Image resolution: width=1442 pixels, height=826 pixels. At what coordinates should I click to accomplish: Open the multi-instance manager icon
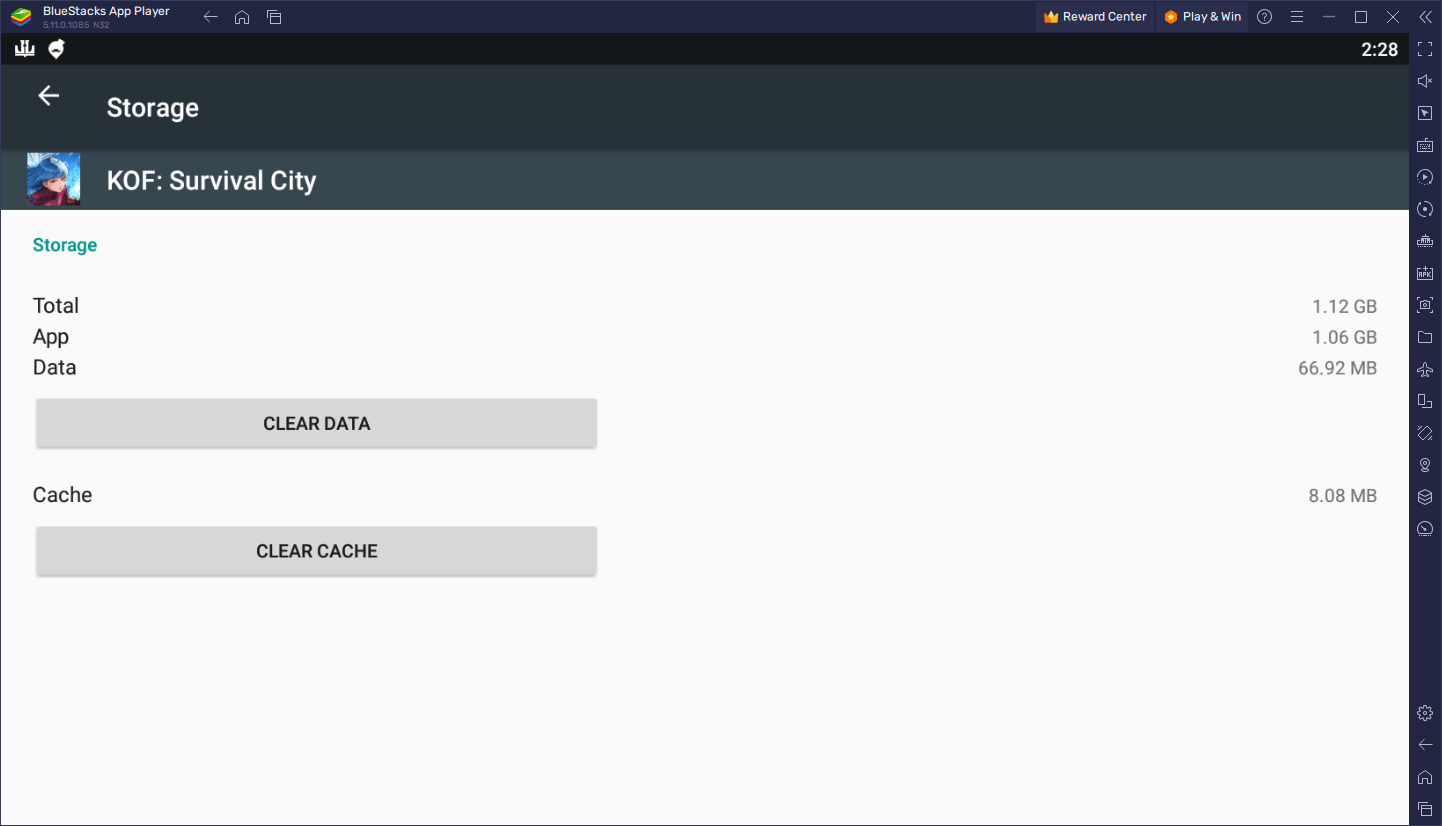(x=1425, y=241)
